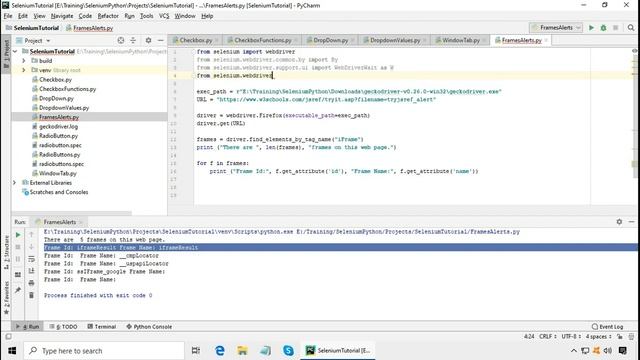Open the Tools menu
This screenshot has width=640, height=360.
[147, 16]
